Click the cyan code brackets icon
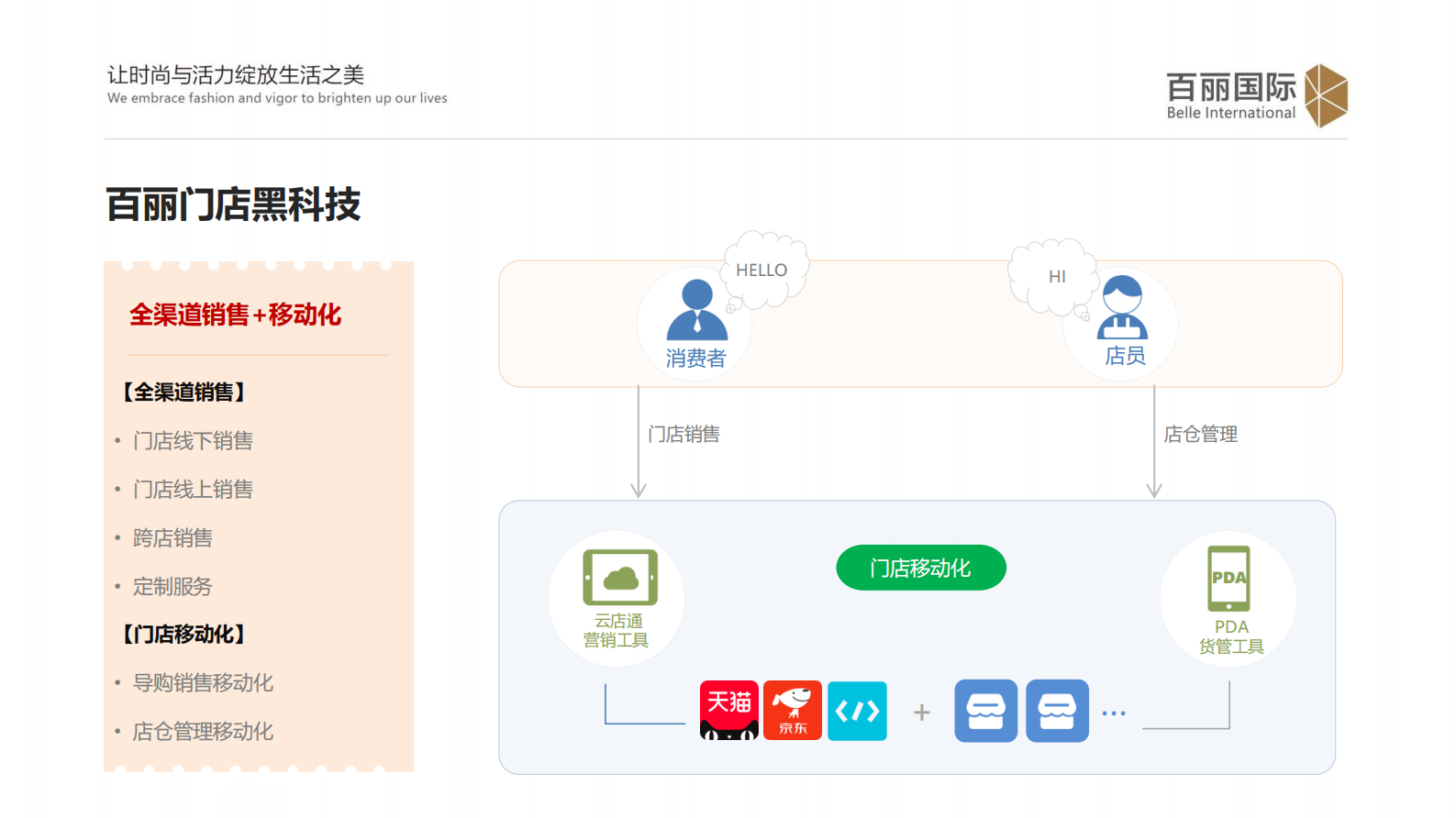 [857, 711]
